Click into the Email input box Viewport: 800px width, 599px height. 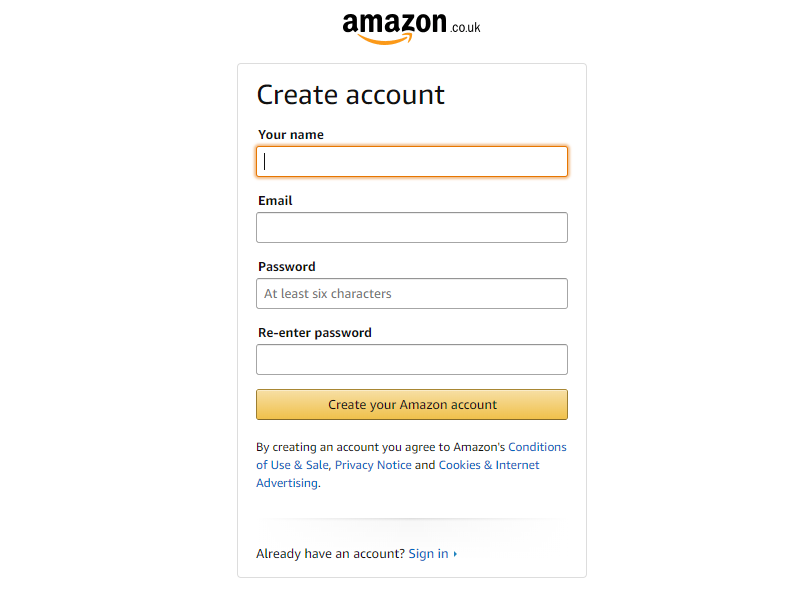412,228
